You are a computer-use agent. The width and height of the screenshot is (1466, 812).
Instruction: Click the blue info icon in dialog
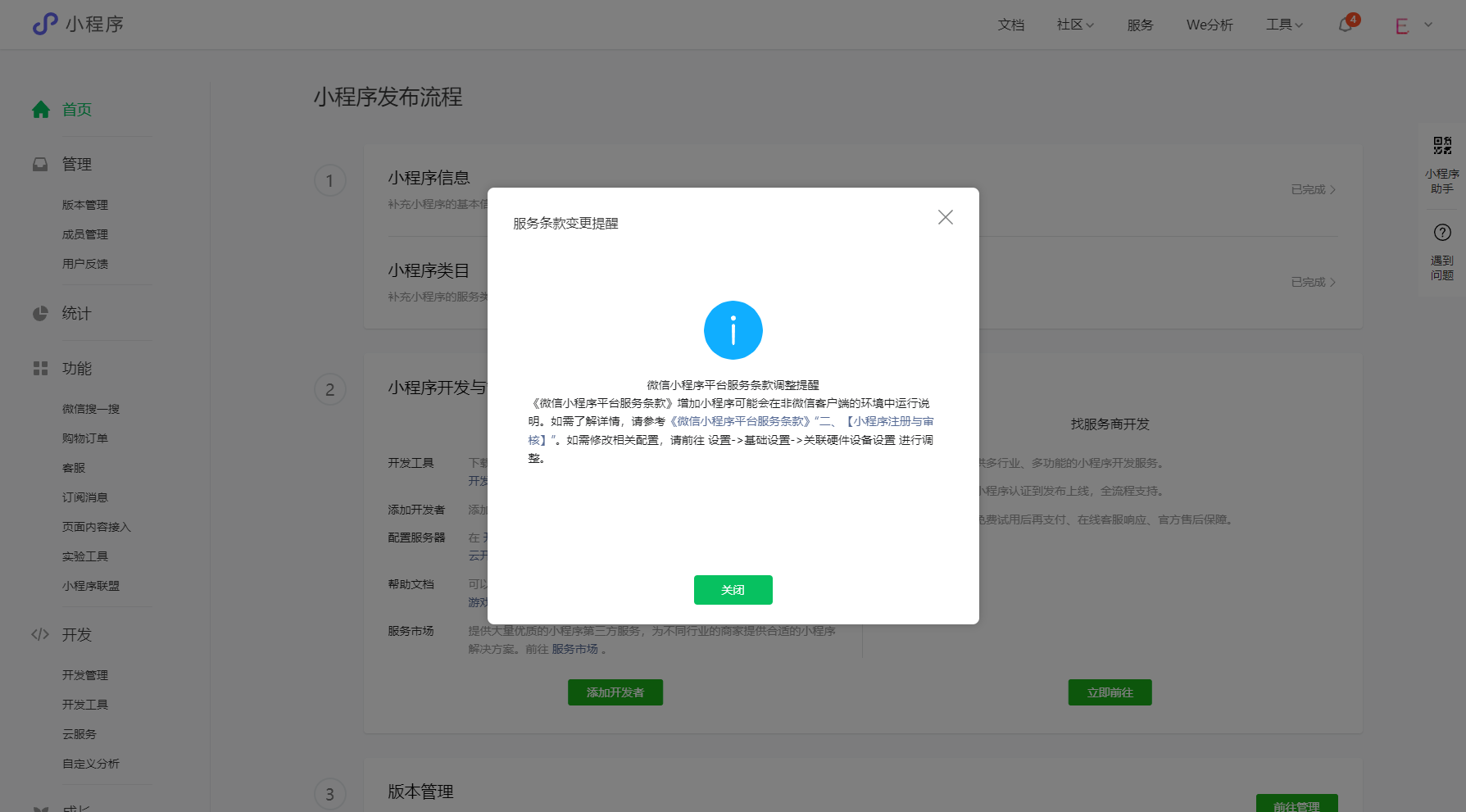[x=733, y=330]
